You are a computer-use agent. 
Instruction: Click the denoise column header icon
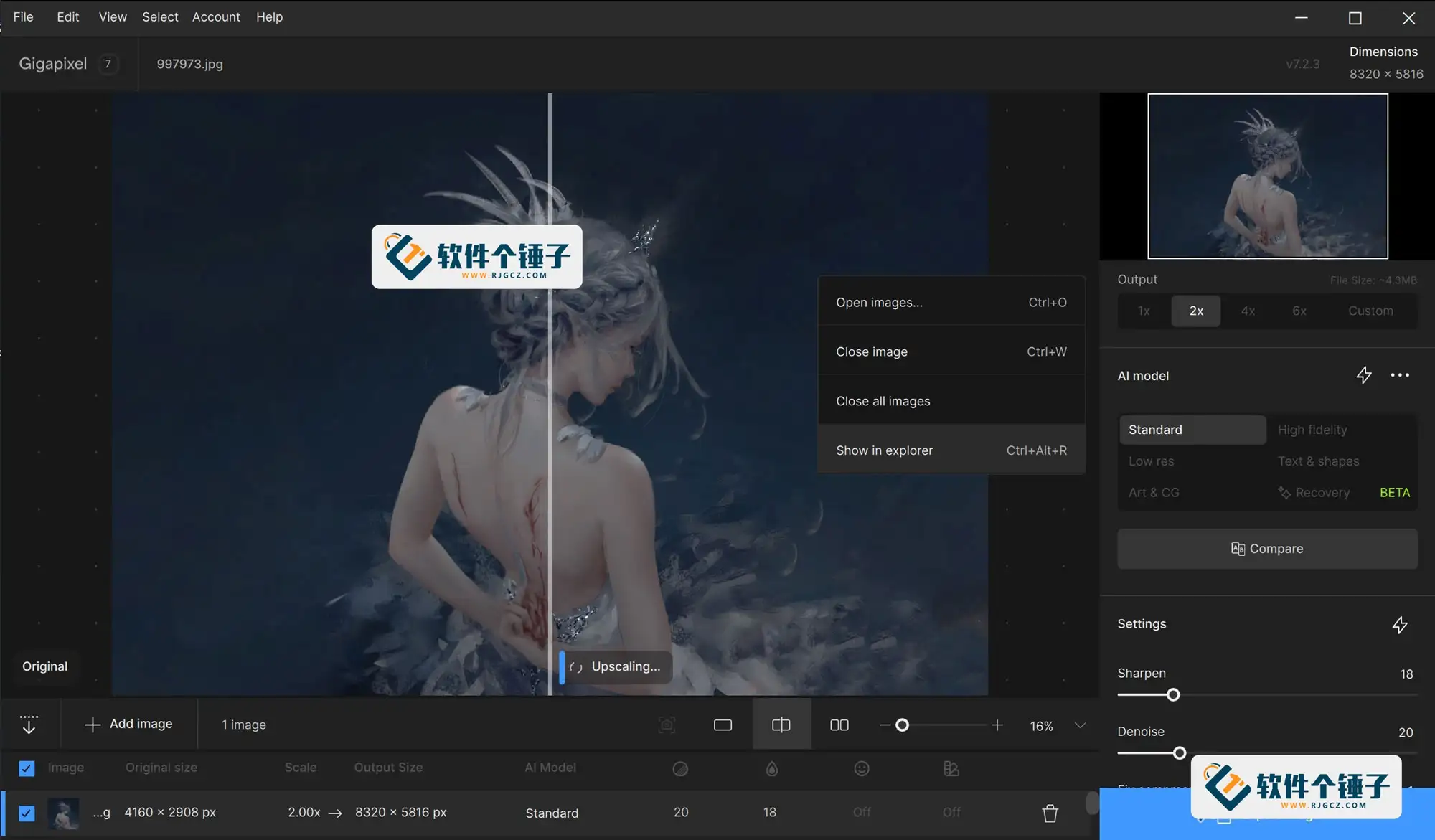[680, 768]
